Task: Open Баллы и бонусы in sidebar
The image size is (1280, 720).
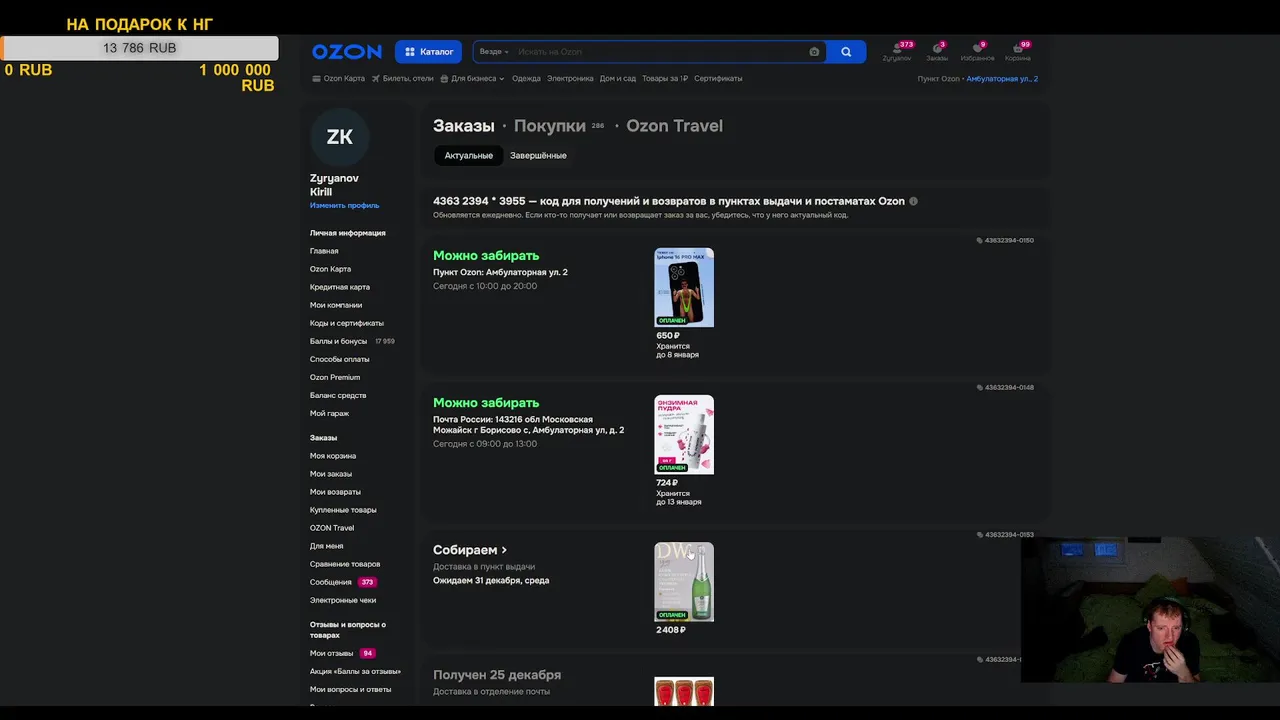Action: pos(338,341)
